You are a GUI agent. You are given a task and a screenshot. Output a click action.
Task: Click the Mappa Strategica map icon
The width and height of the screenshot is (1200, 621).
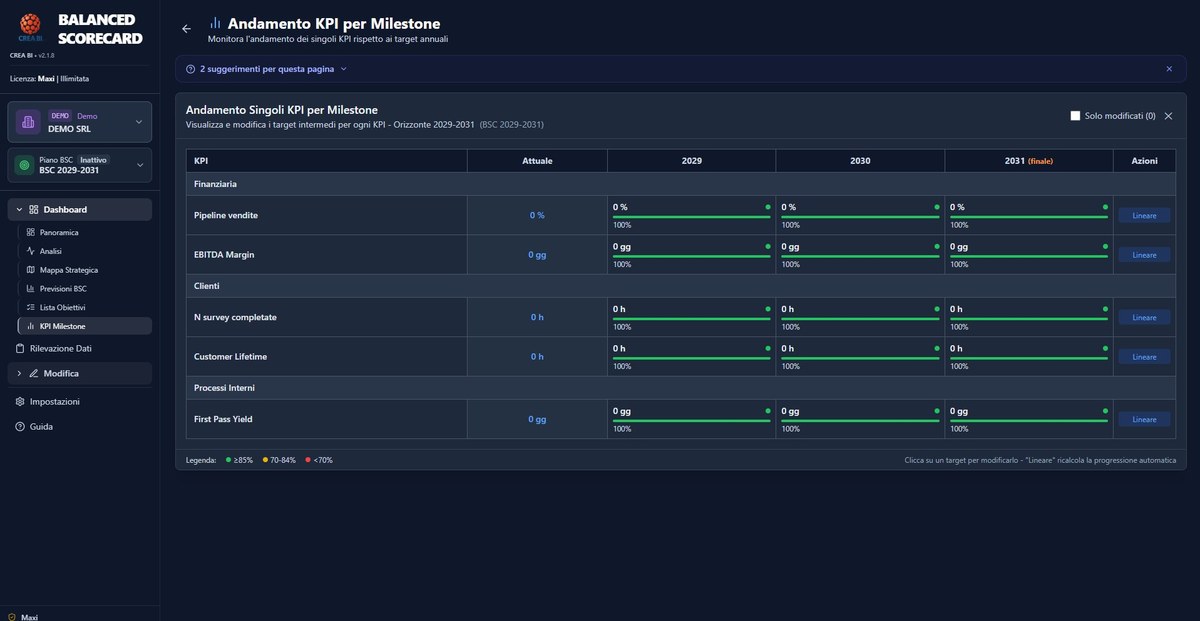[30, 270]
